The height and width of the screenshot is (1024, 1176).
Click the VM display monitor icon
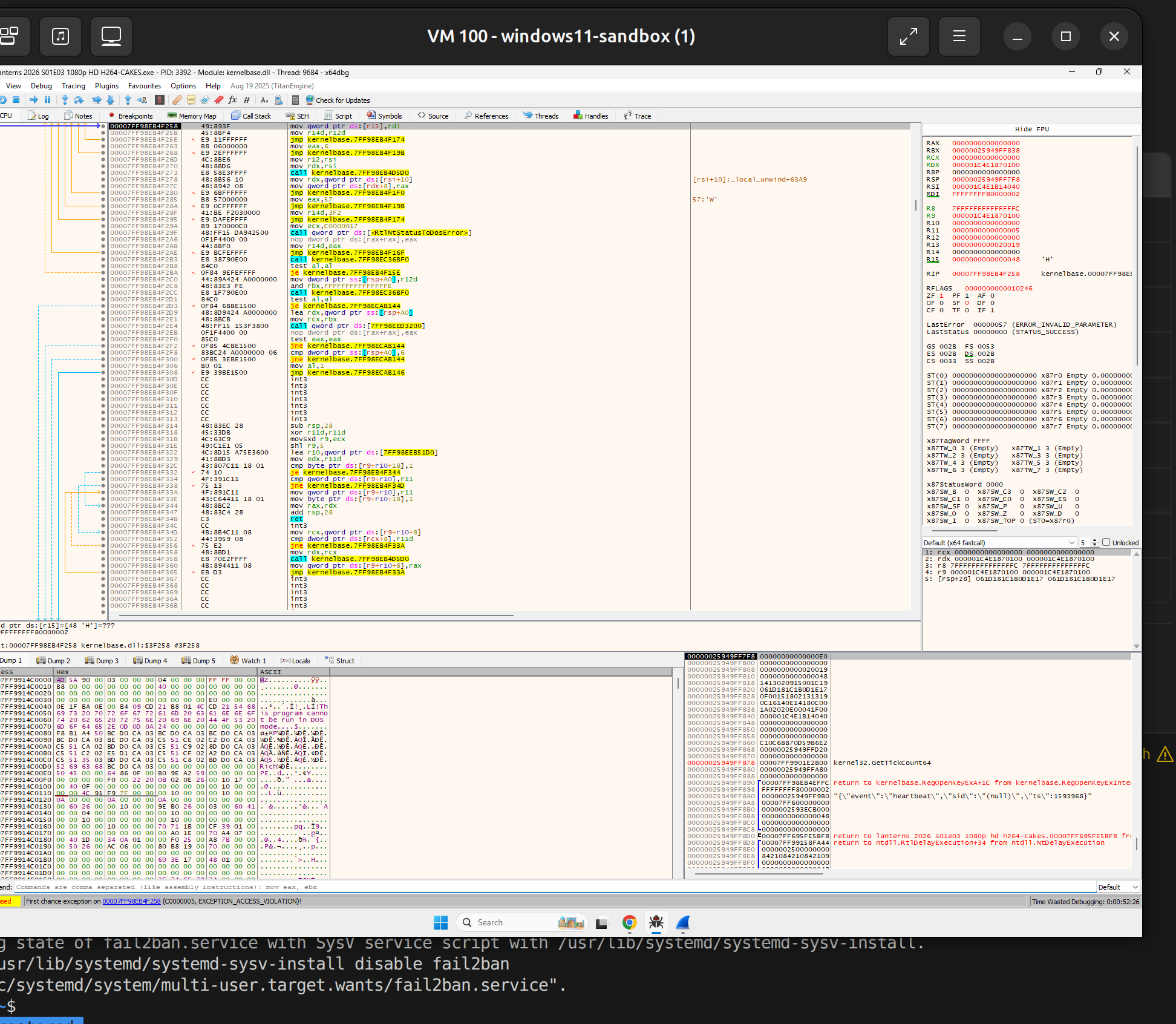111,36
